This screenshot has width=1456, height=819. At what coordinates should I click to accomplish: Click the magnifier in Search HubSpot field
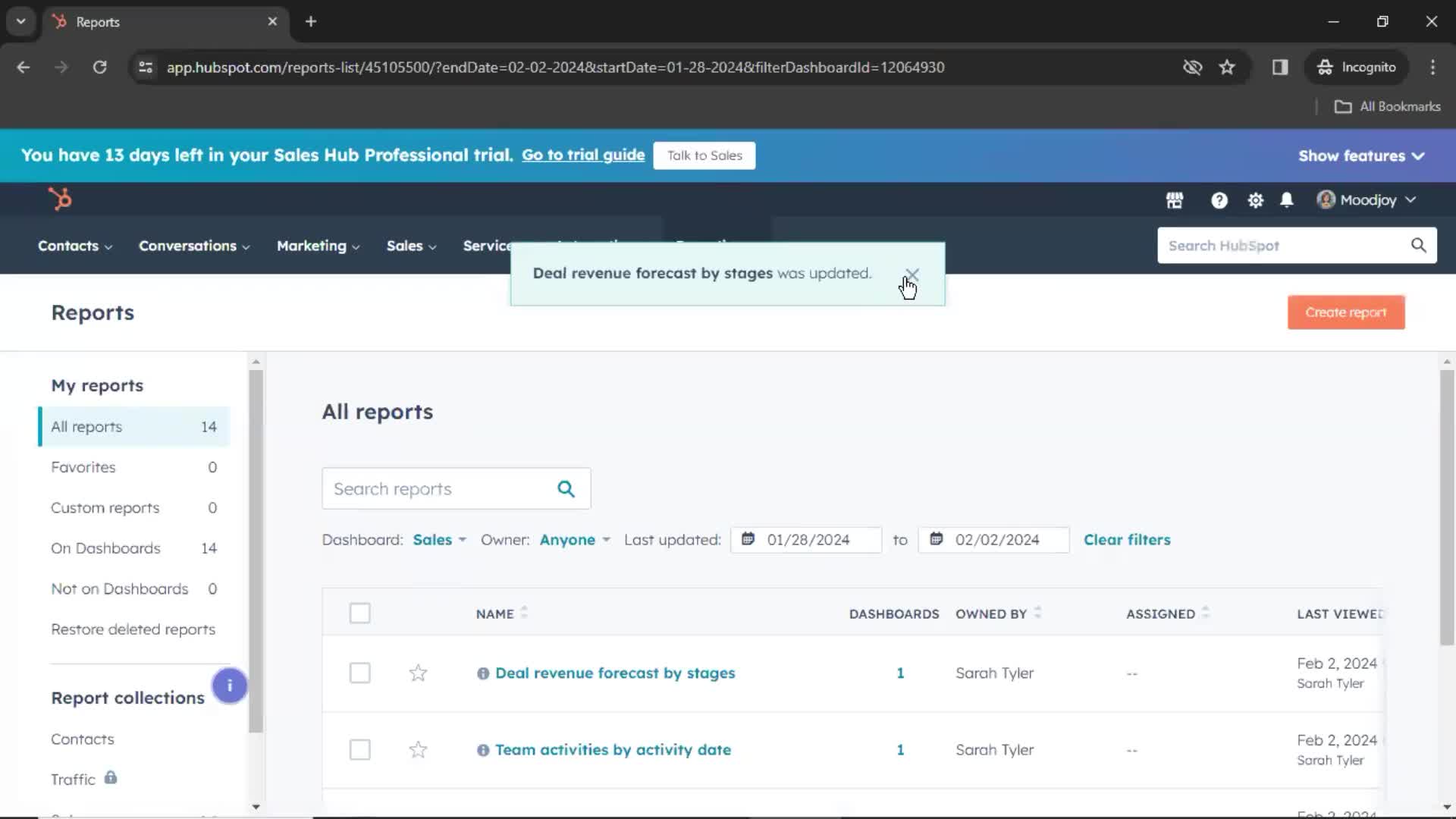(1418, 246)
